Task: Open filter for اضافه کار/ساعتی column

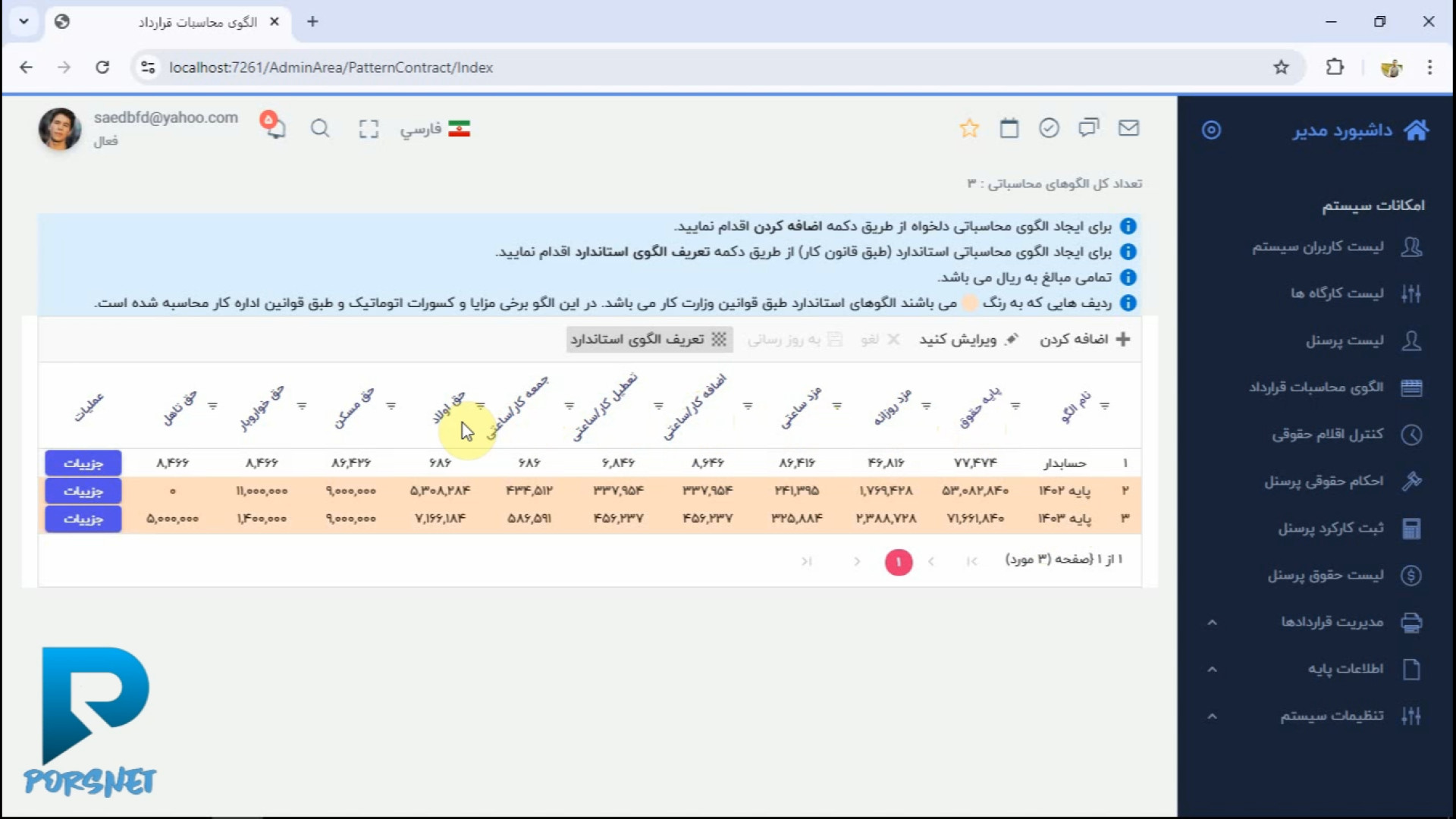Action: point(748,406)
